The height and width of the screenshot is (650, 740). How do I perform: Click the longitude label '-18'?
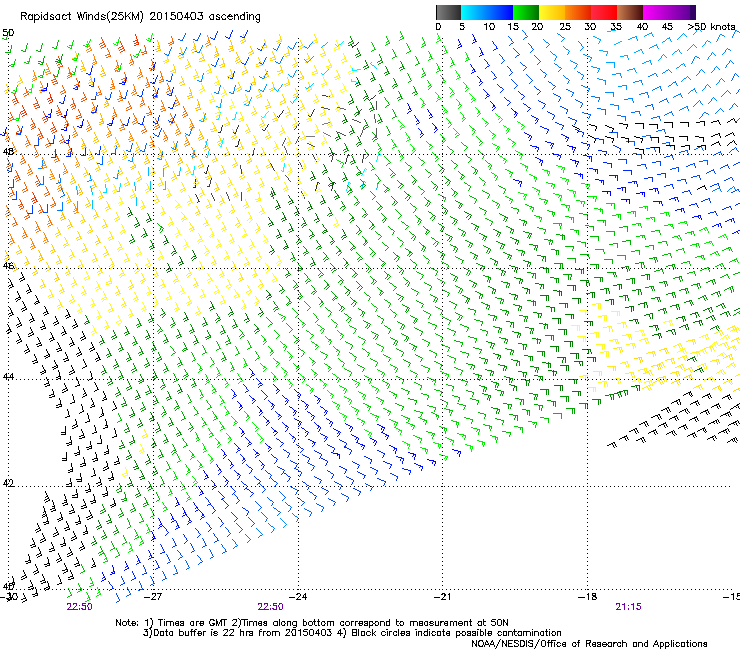[x=587, y=596]
